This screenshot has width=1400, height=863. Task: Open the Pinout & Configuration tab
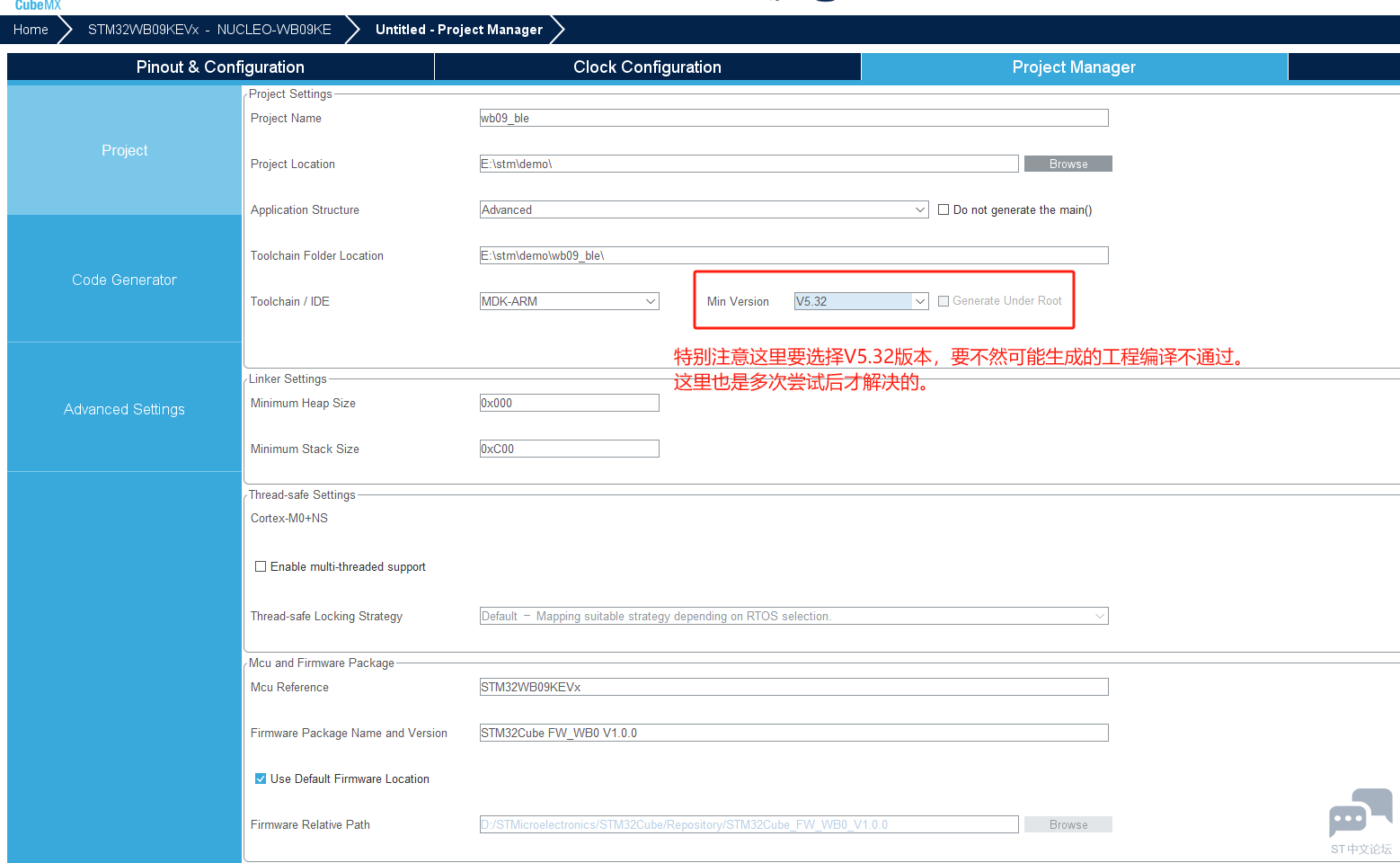pos(220,67)
